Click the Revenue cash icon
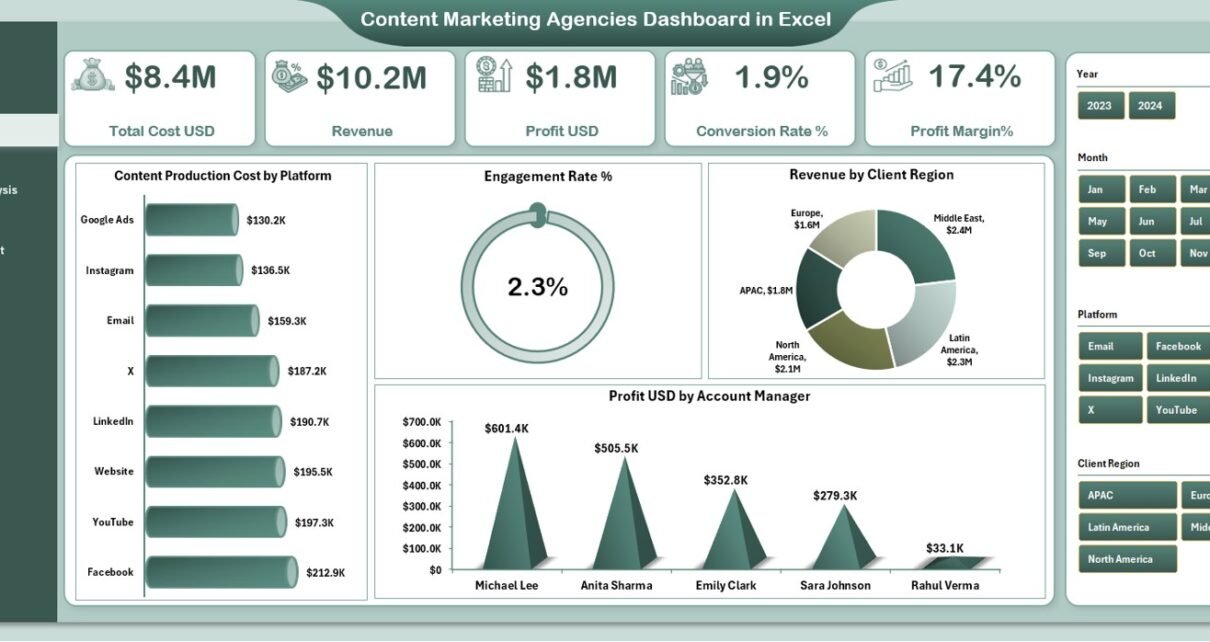 point(290,76)
